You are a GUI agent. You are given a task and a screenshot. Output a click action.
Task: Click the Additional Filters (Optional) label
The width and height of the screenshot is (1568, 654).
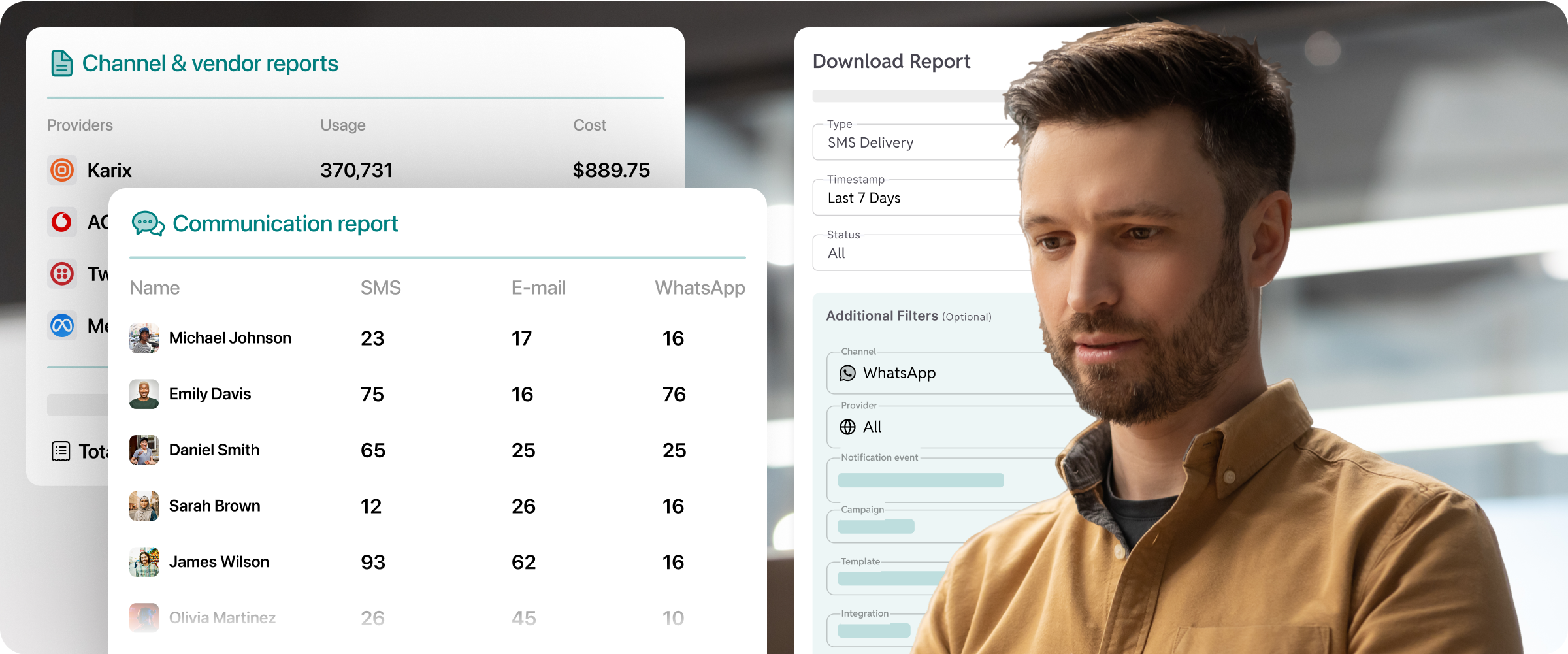click(909, 316)
